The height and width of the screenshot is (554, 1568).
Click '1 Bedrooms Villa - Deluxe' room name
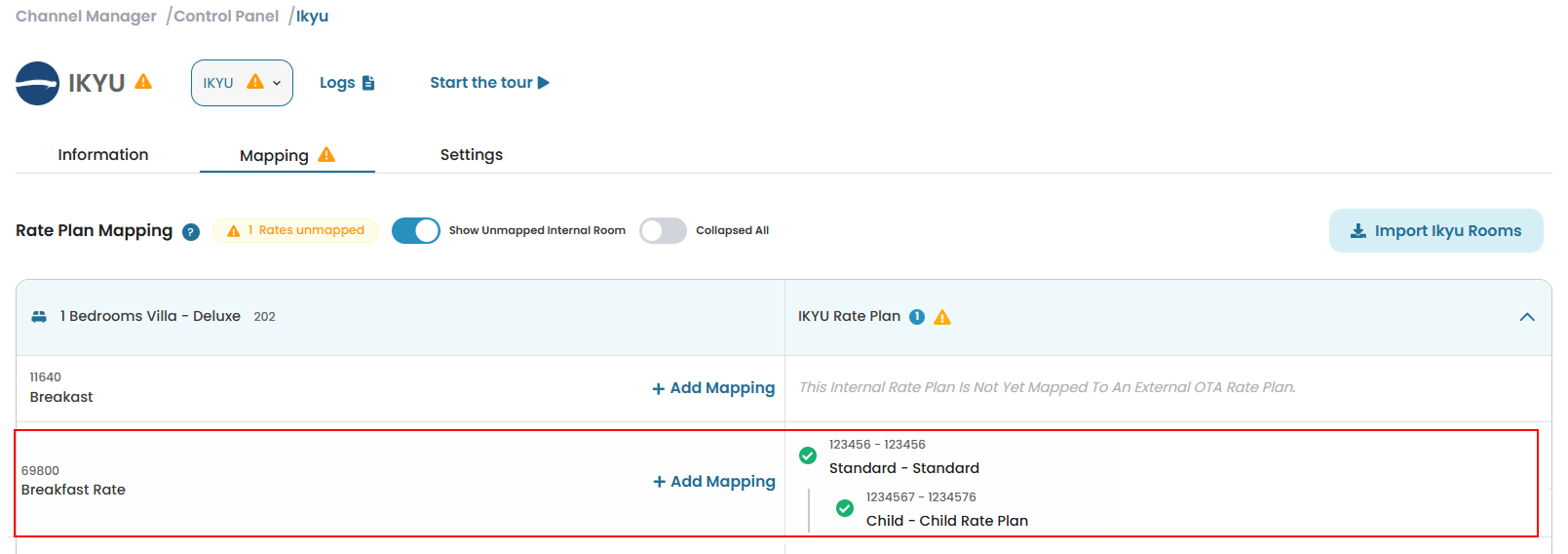point(150,316)
